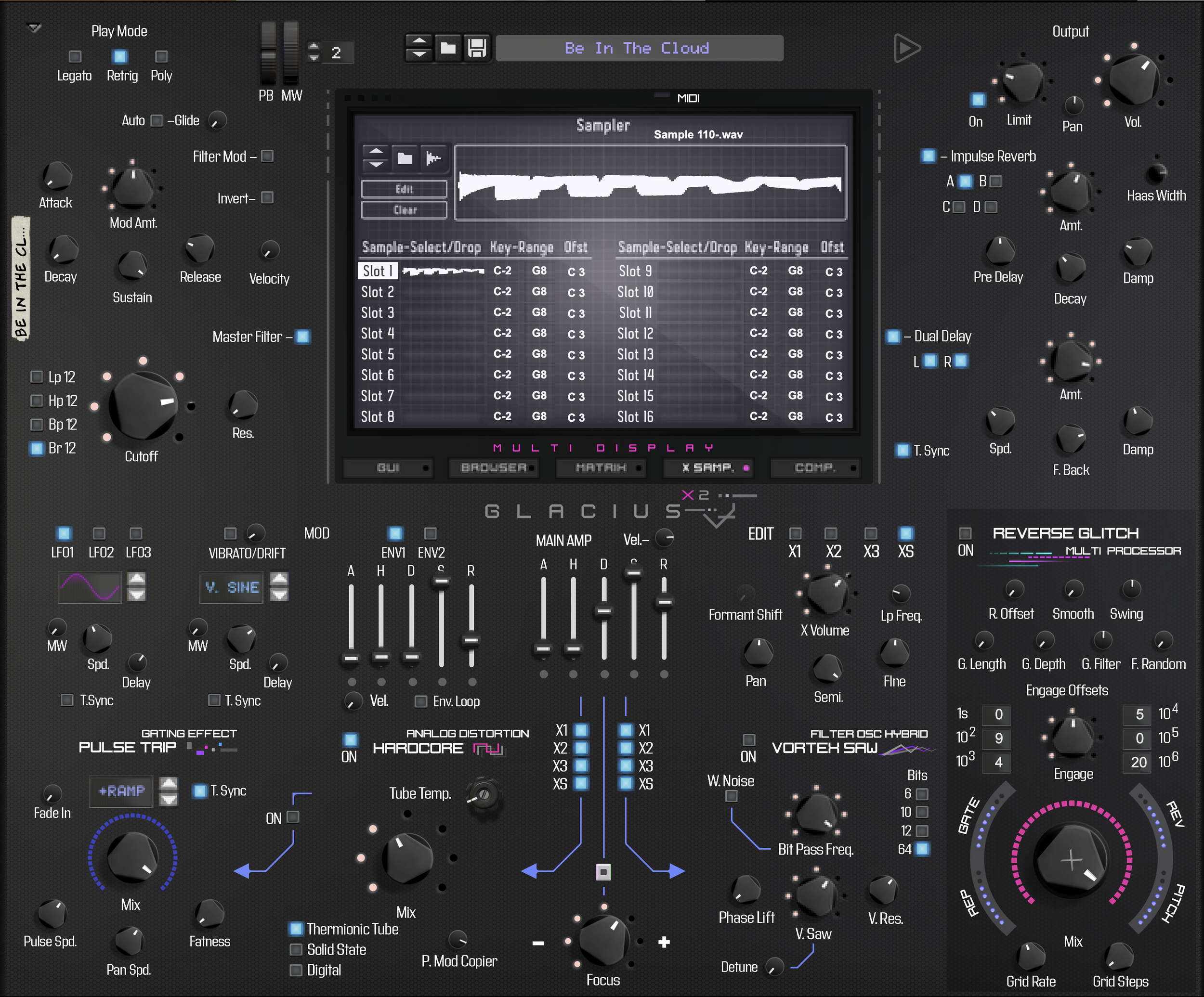
Task: Click the sampler Clear button
Action: (404, 210)
